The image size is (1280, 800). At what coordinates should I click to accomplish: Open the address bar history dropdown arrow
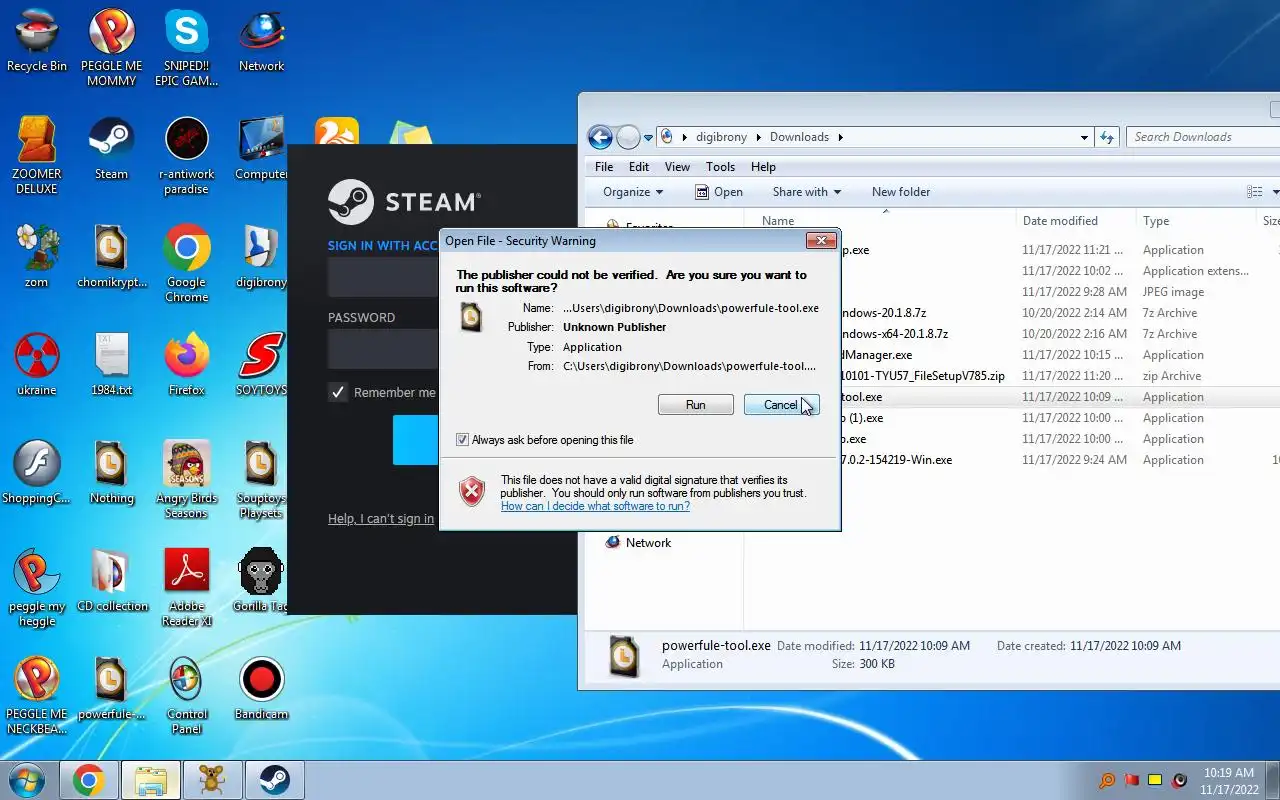click(x=1085, y=137)
